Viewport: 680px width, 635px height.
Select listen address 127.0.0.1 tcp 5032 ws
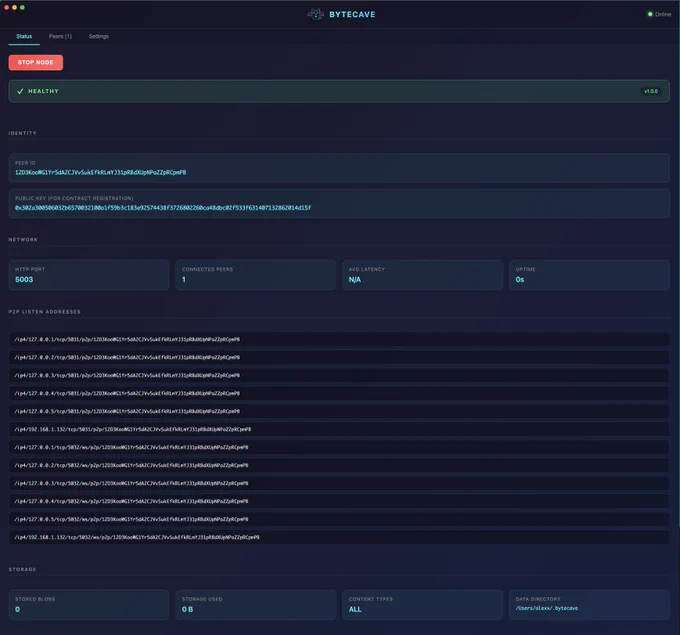point(339,447)
